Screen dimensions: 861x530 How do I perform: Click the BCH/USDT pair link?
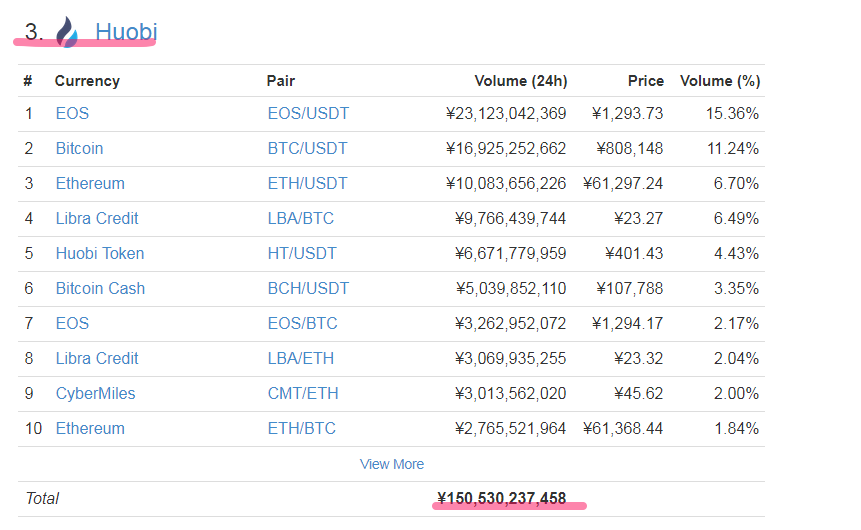[308, 289]
